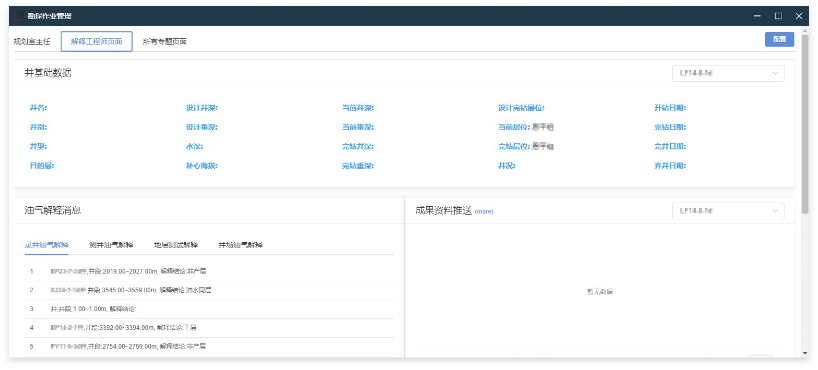Click the 设计完钻层位: field label

522,108
